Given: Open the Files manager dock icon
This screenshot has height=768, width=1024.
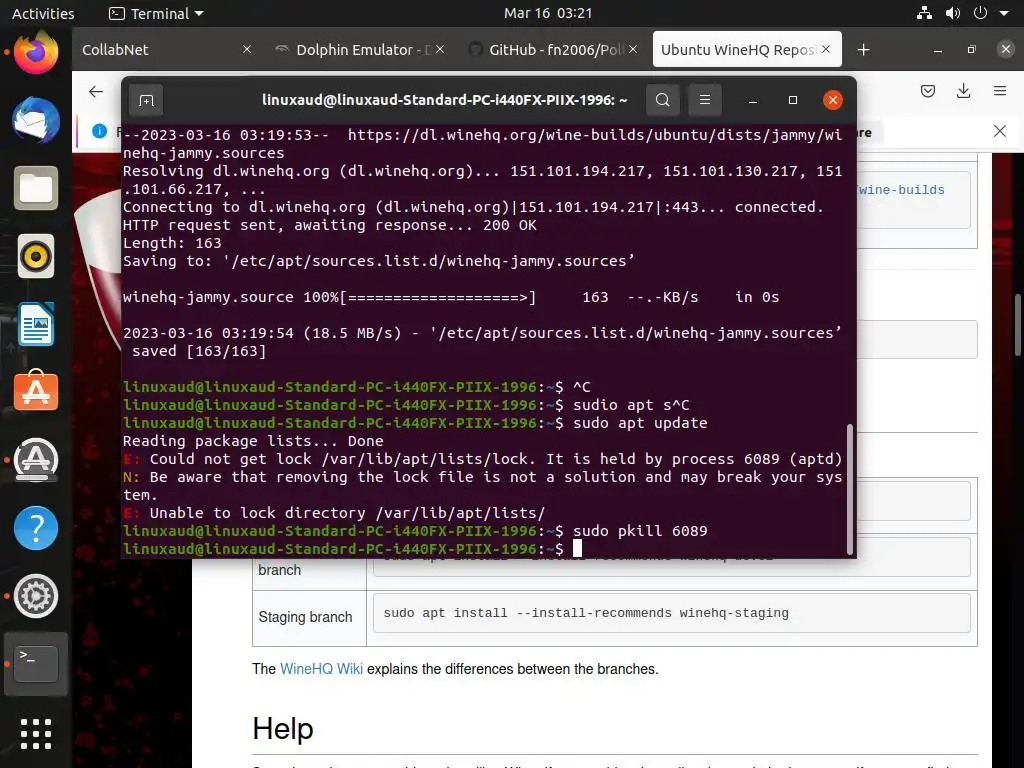Looking at the screenshot, I should [x=36, y=188].
